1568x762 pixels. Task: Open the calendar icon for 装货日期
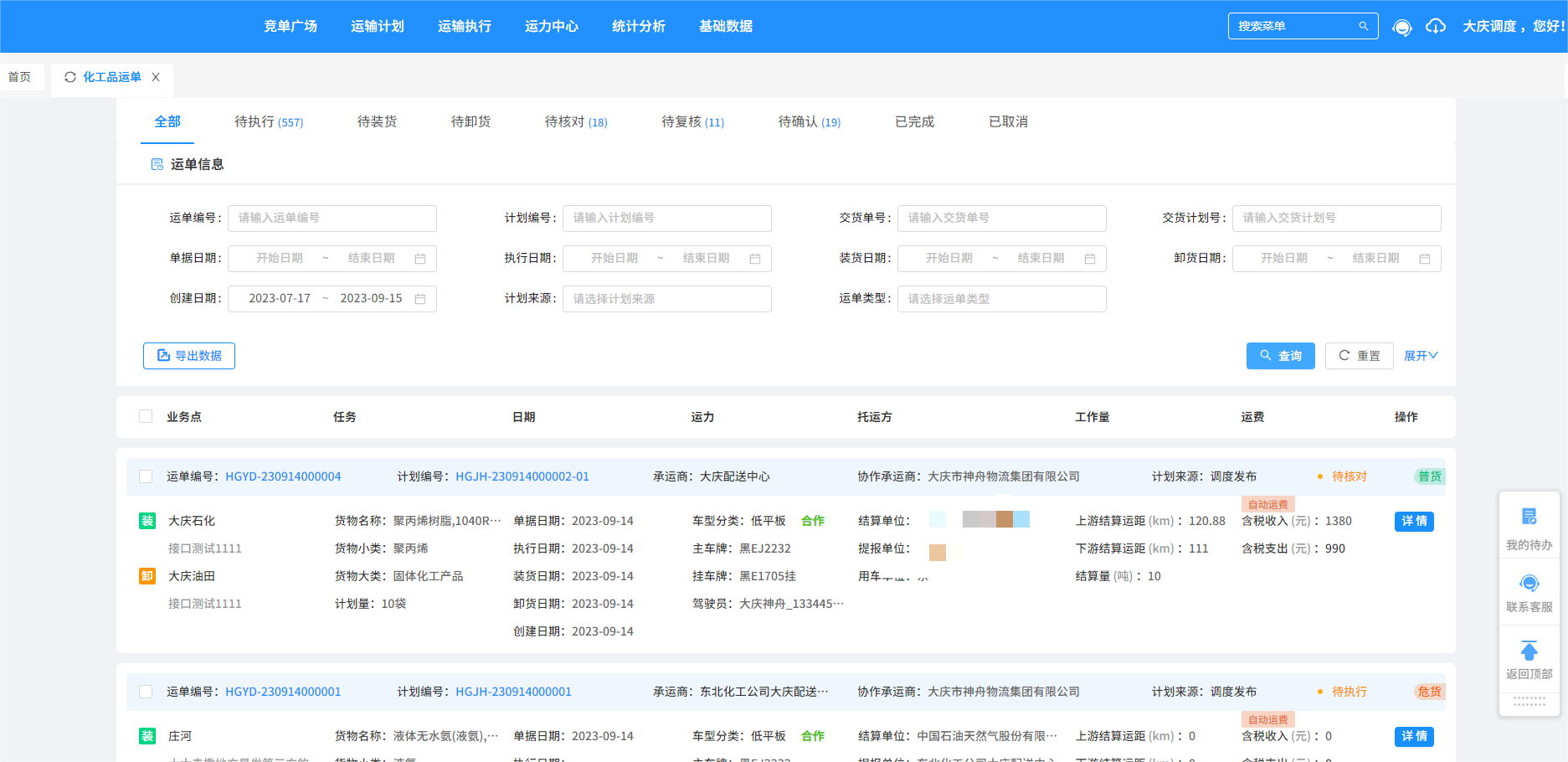[1090, 259]
